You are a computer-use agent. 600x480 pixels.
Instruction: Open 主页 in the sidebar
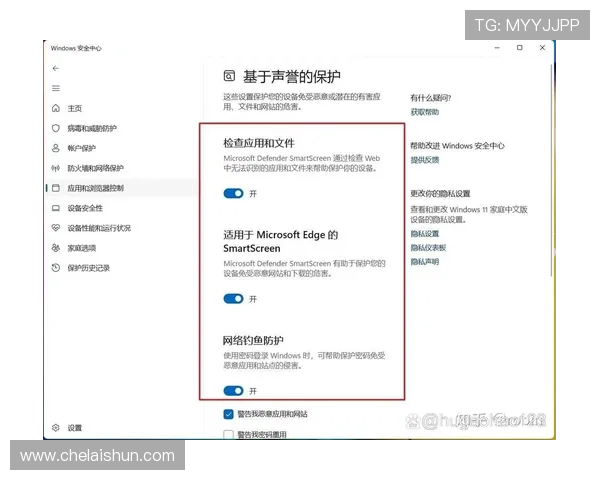[75, 108]
